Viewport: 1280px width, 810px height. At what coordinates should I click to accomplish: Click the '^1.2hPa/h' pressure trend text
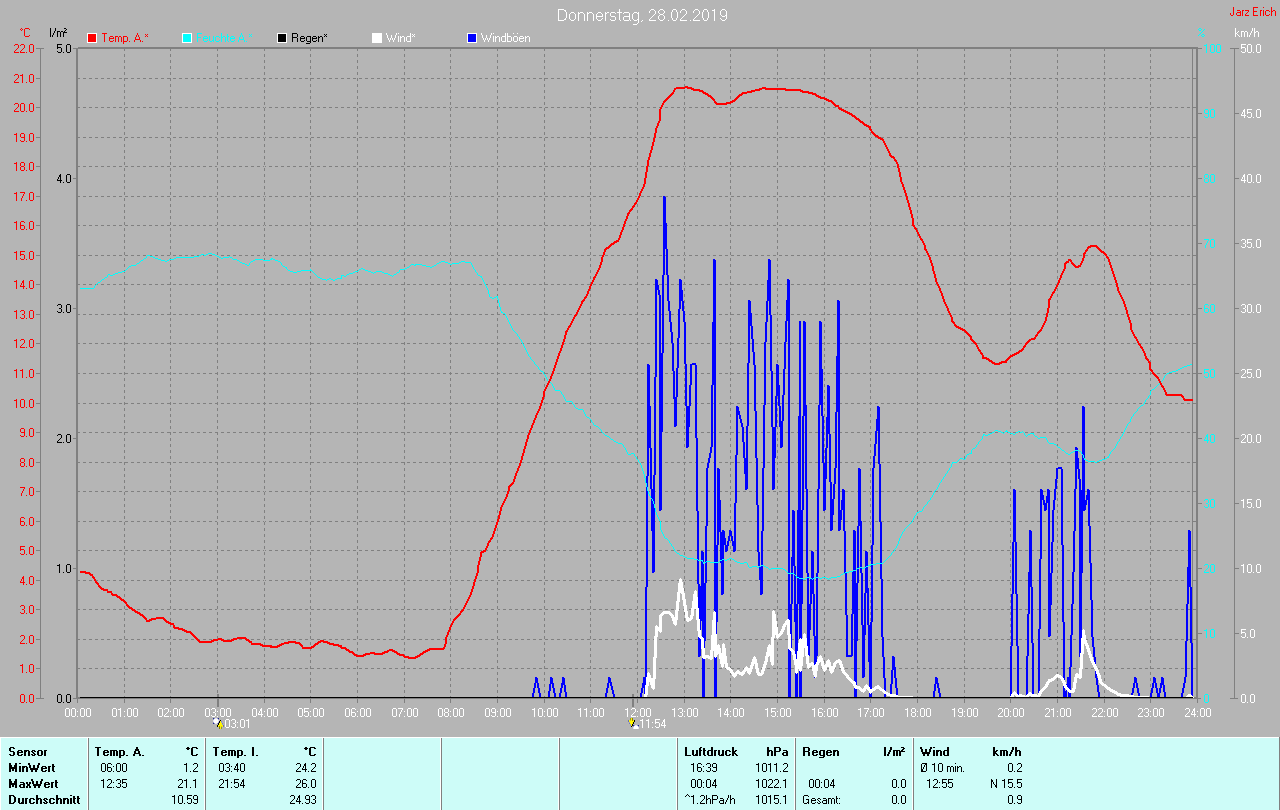(x=711, y=800)
